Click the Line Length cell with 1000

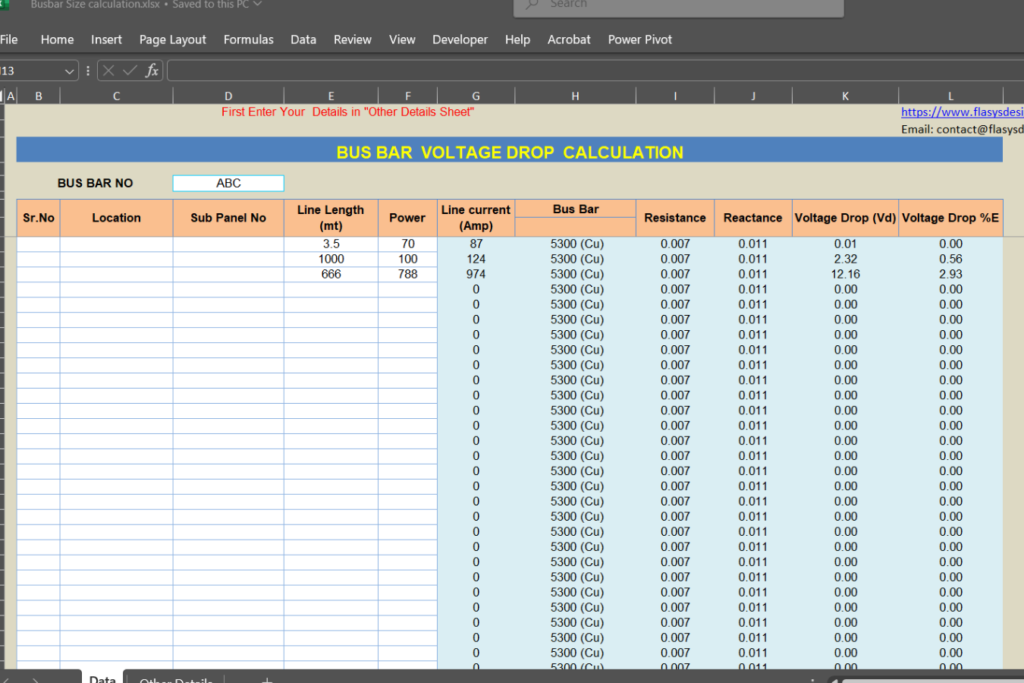[x=331, y=259]
